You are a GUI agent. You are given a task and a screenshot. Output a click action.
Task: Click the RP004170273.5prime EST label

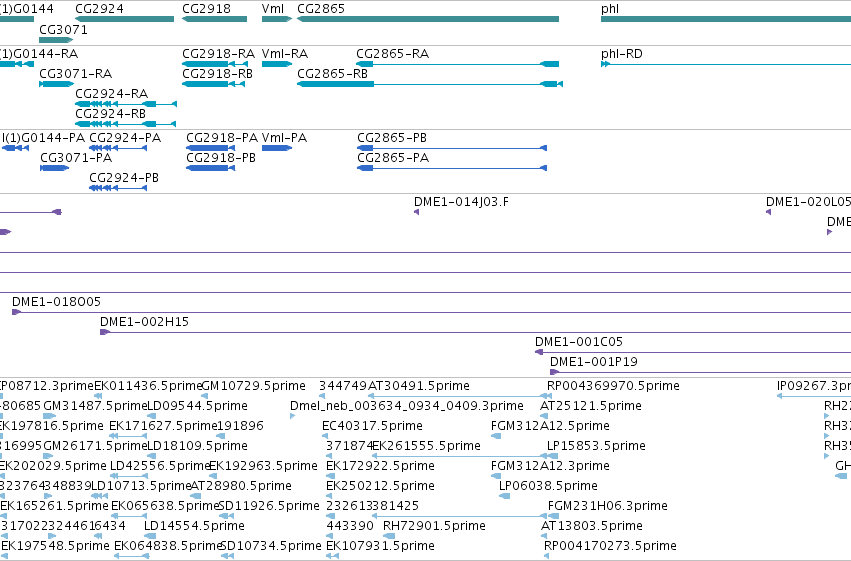(x=611, y=546)
